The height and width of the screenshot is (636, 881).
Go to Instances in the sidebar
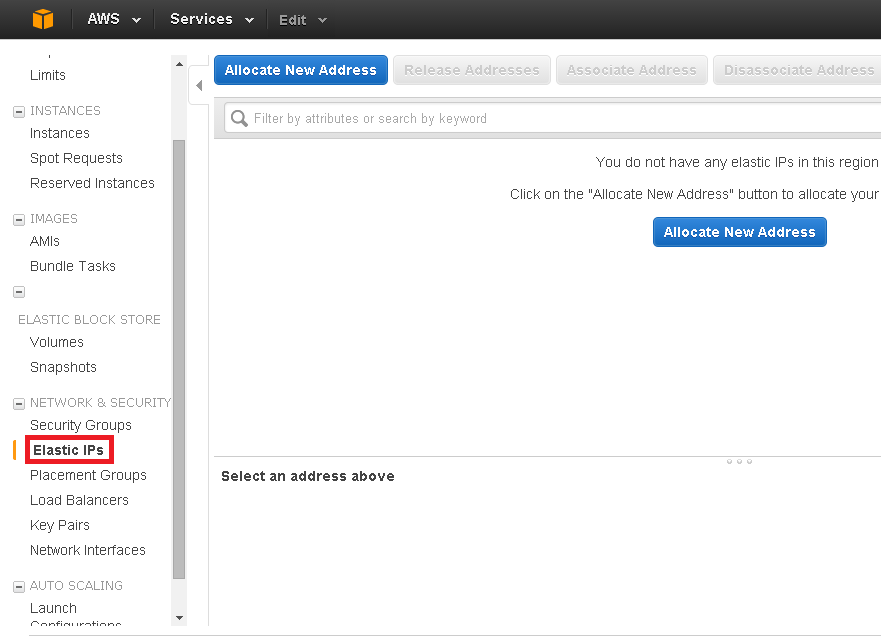click(60, 133)
